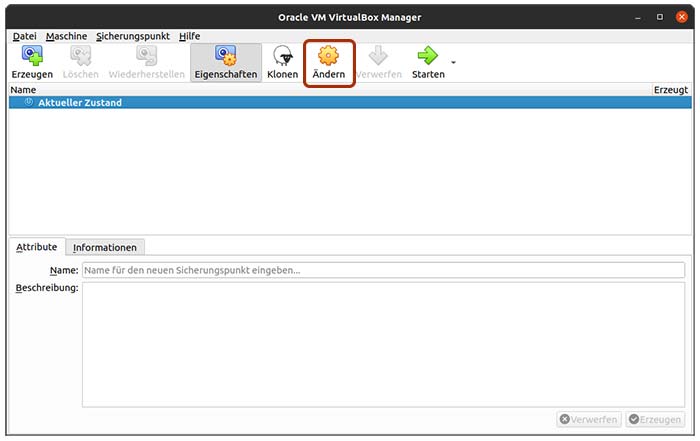Open the Sicherungspunkt menu
Image resolution: width=700 pixels, height=441 pixels.
coord(133,36)
